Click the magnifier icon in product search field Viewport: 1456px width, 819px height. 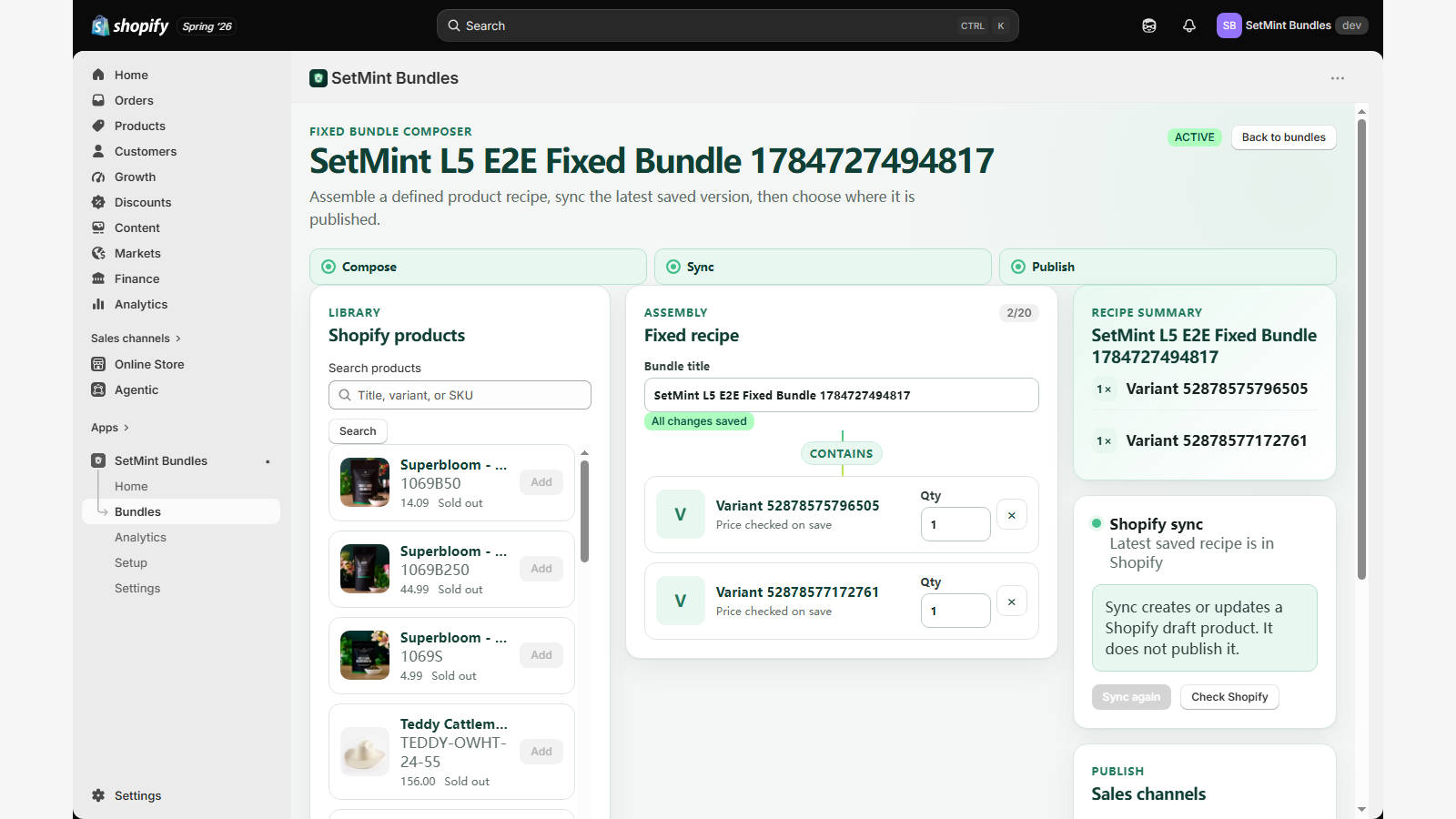click(x=345, y=395)
